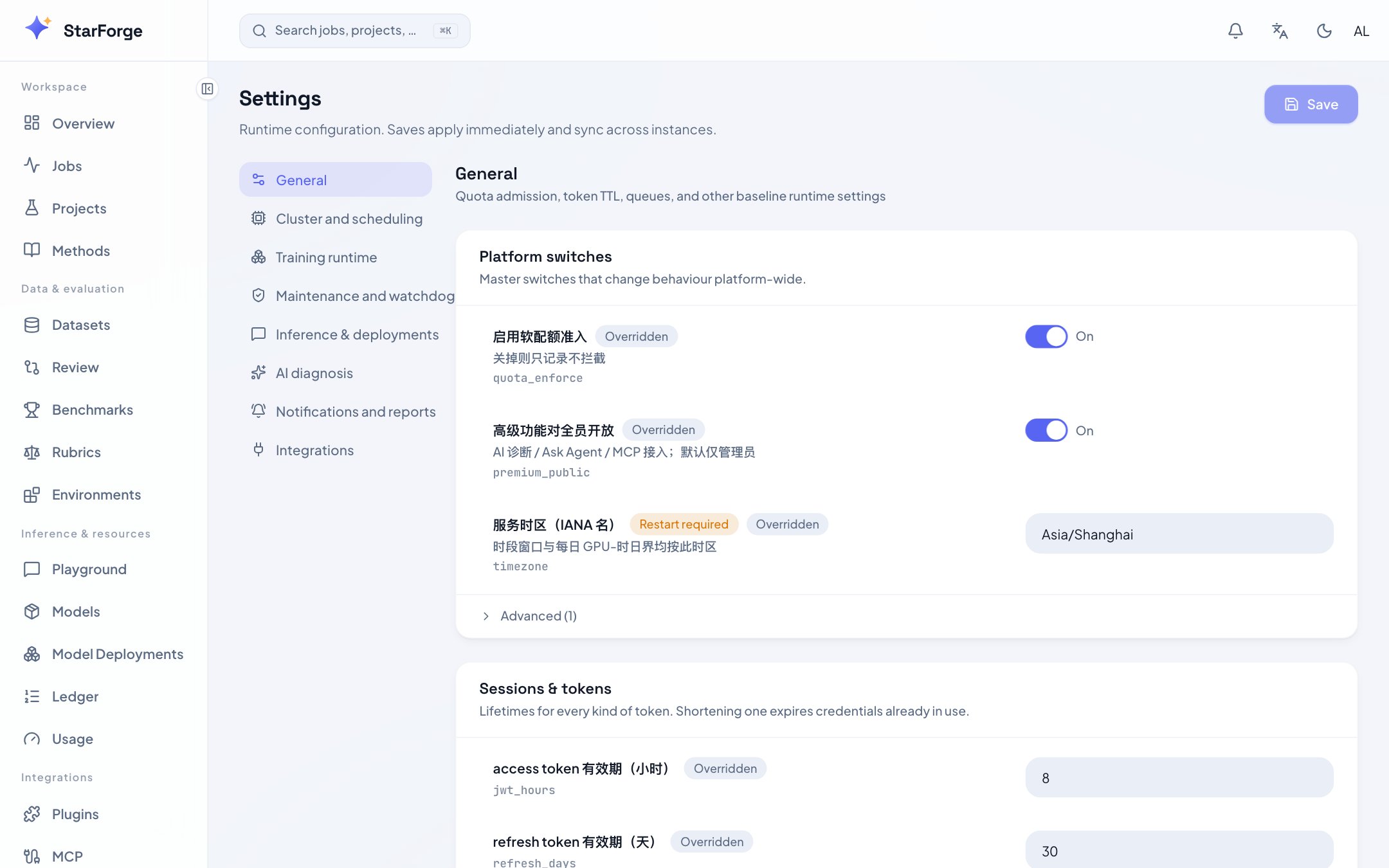Image resolution: width=1389 pixels, height=868 pixels.
Task: Click the Projects flask icon
Action: click(x=32, y=208)
